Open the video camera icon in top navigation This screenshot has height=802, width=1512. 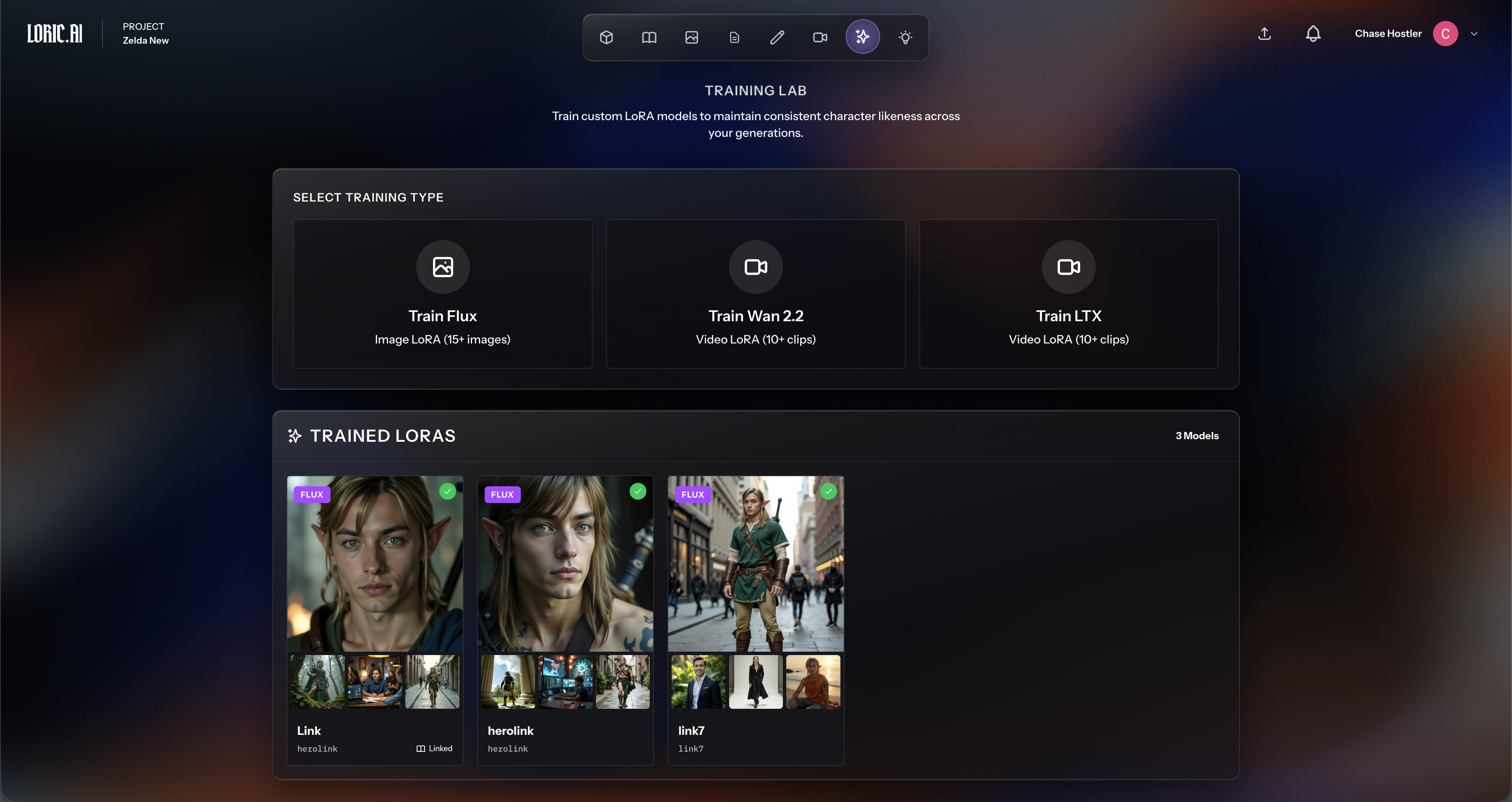pos(820,37)
